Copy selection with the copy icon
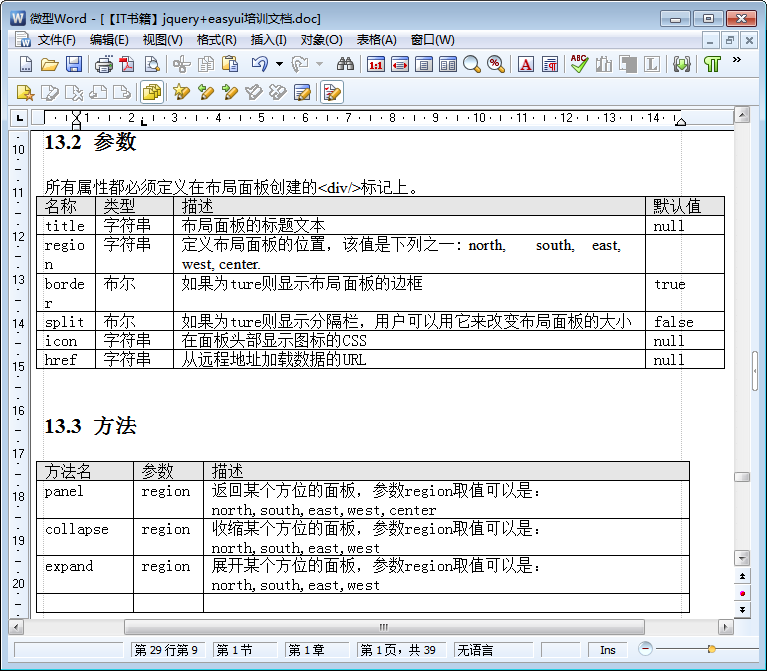Image resolution: width=767 pixels, height=671 pixels. [206, 64]
